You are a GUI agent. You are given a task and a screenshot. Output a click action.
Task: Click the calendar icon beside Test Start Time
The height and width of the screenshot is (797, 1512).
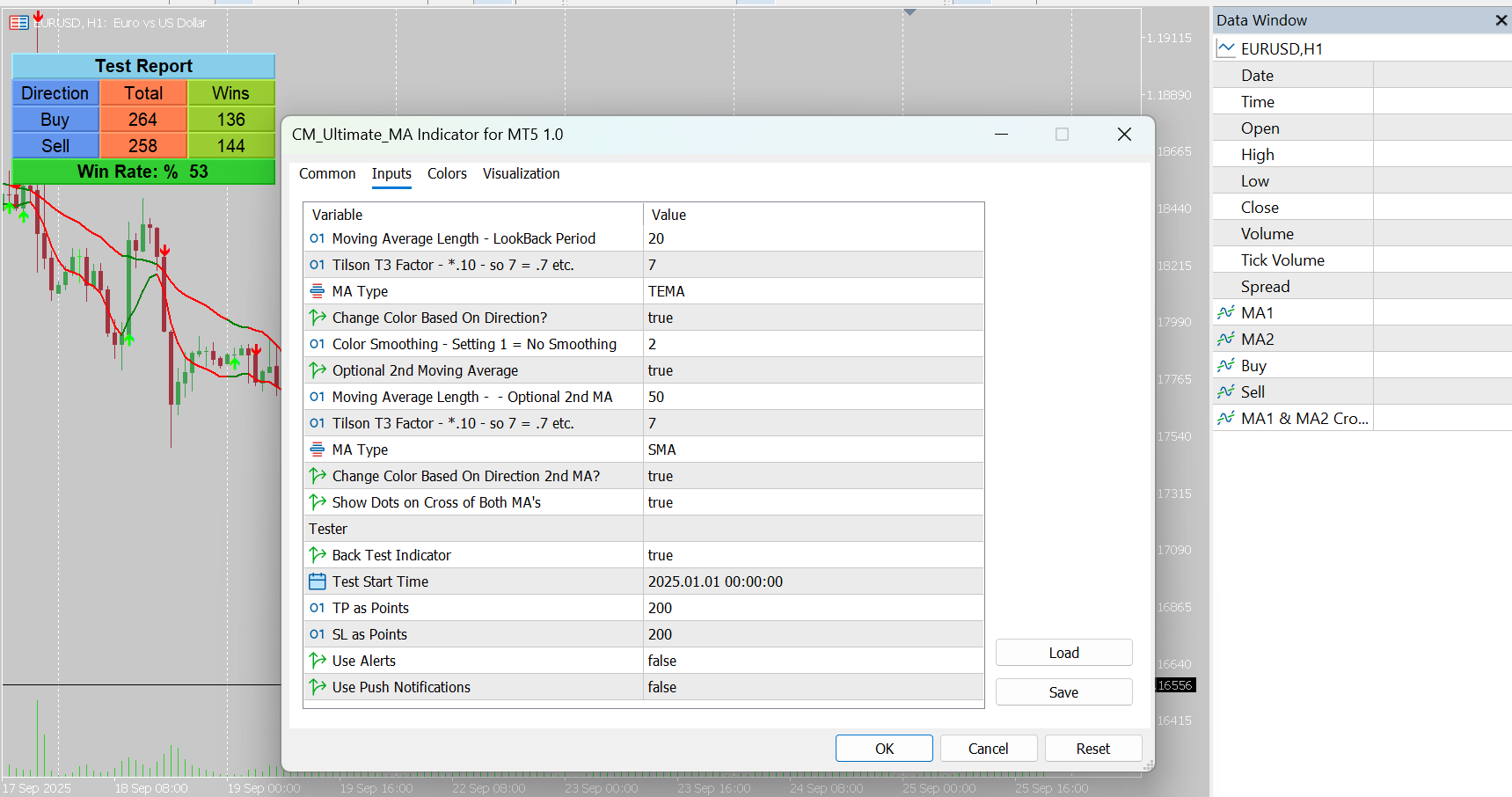tap(318, 581)
